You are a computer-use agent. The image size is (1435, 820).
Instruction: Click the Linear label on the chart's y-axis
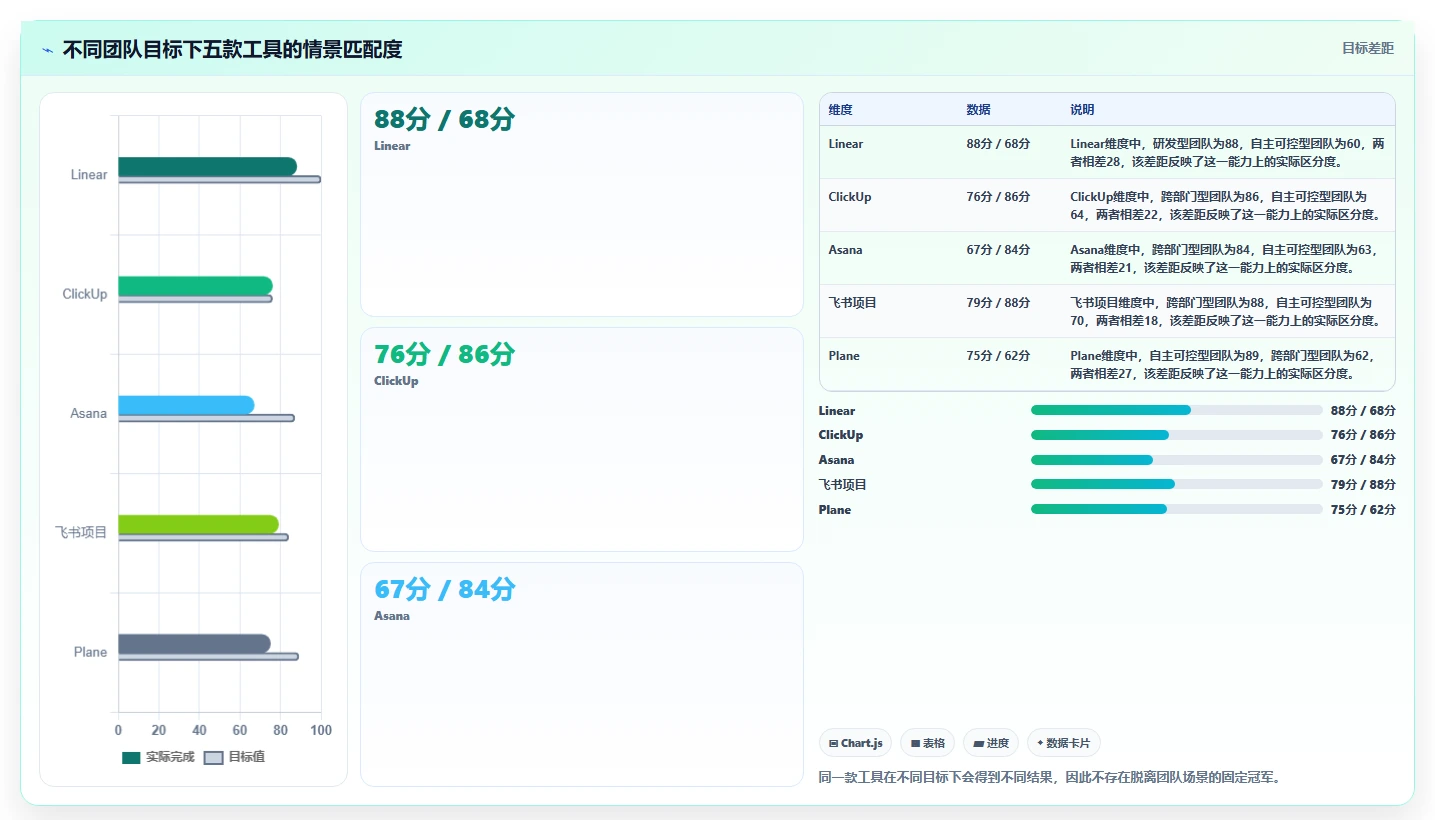coord(89,175)
